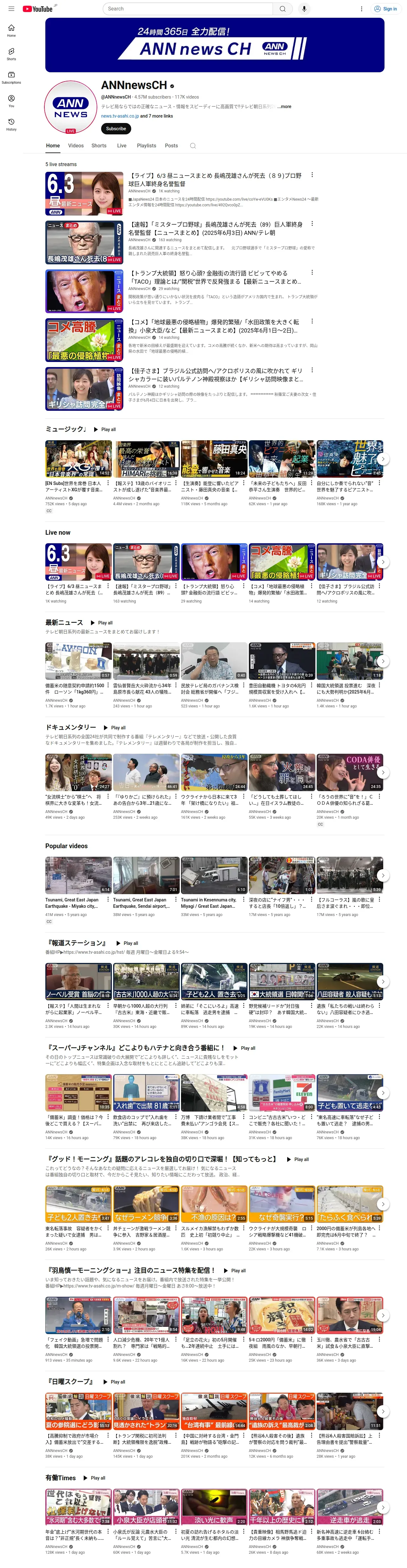The height and width of the screenshot is (1568, 407).
Task: Open options menu for 6/3 昼ニュースまとめ live stream
Action: 312,175
